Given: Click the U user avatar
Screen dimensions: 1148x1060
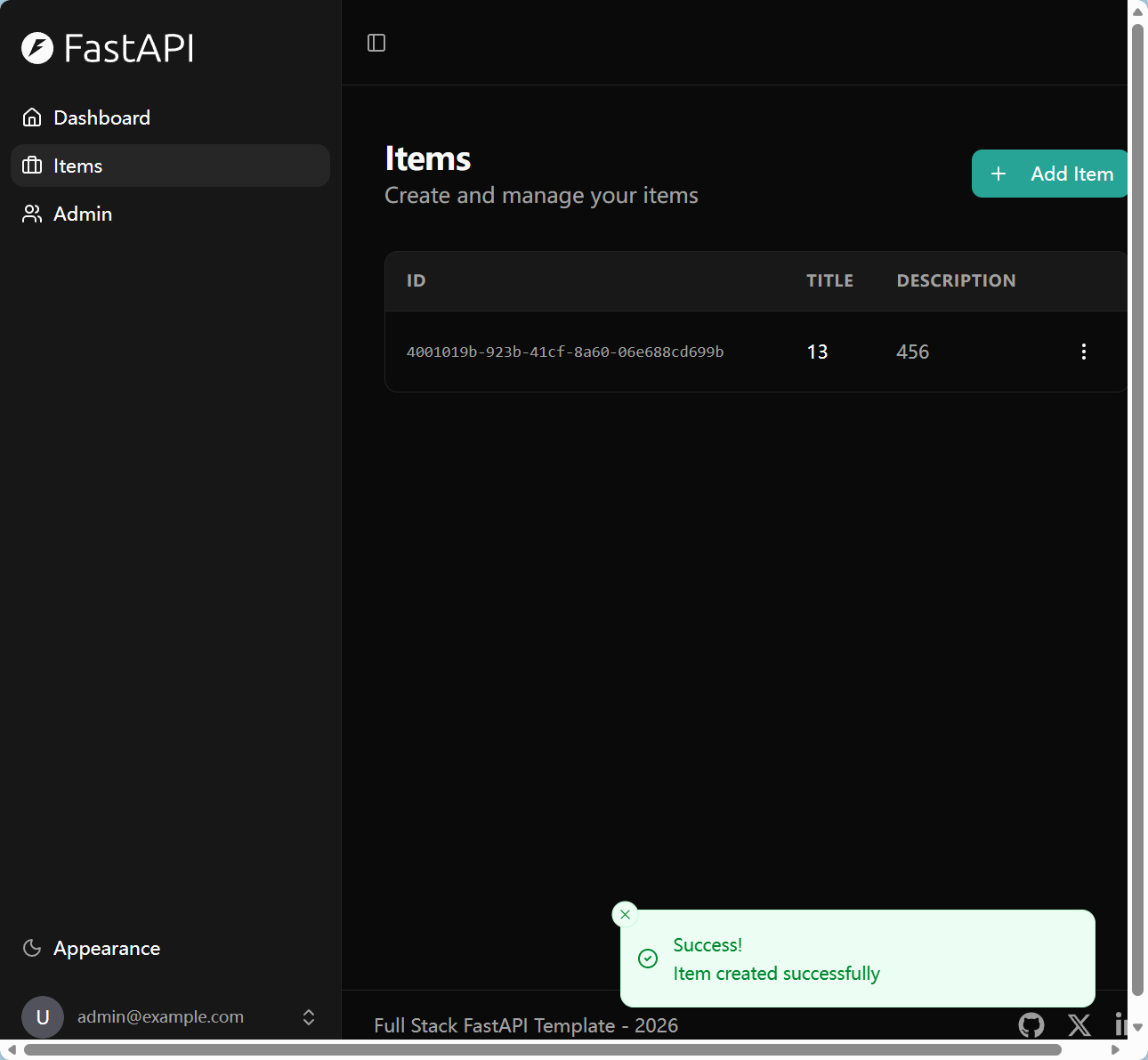Looking at the screenshot, I should (x=42, y=1016).
